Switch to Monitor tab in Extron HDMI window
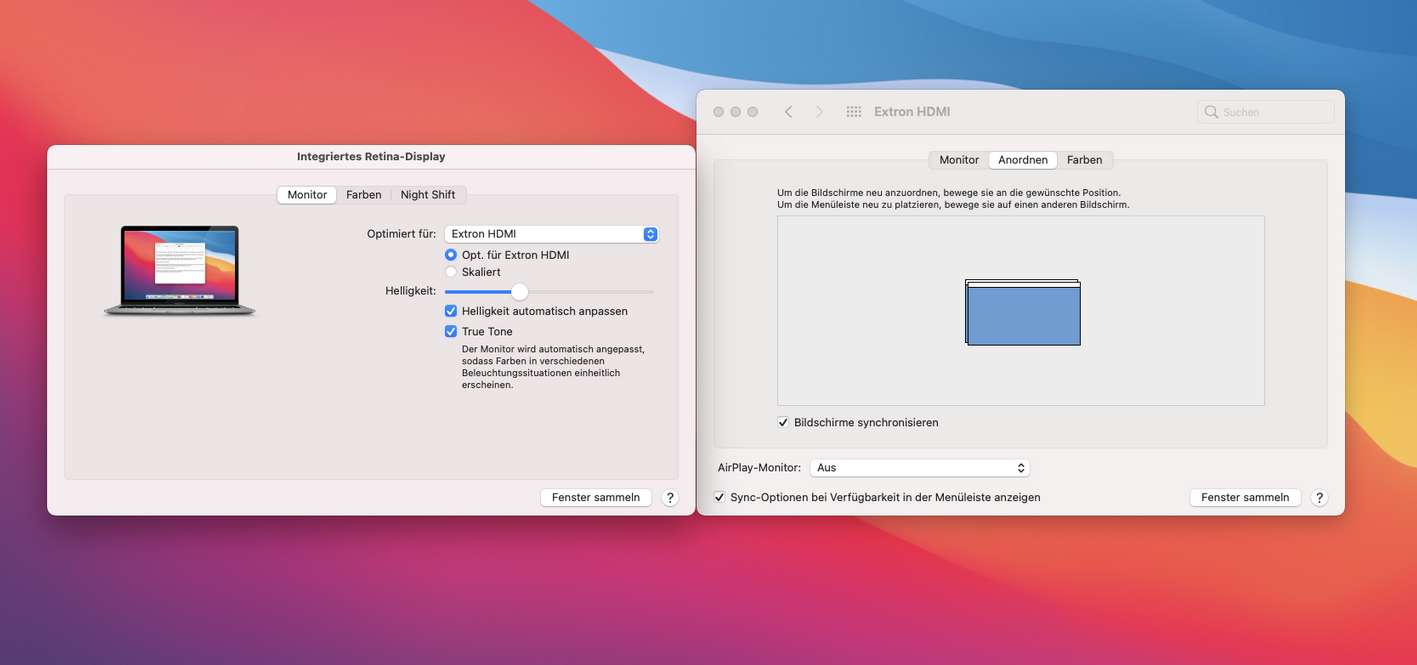Screen dimensions: 1417x665 tap(959, 160)
